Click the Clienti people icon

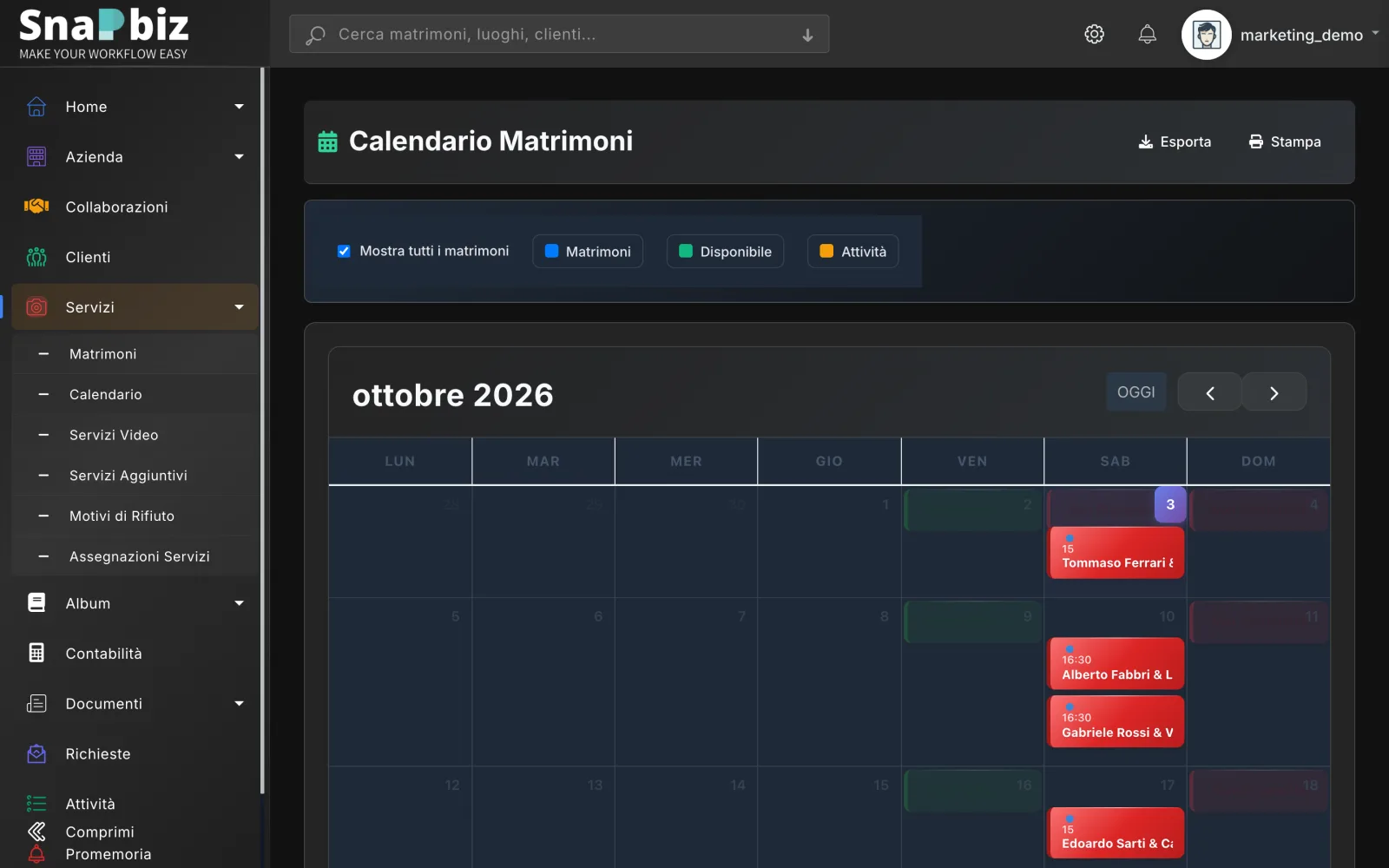pyautogui.click(x=36, y=257)
